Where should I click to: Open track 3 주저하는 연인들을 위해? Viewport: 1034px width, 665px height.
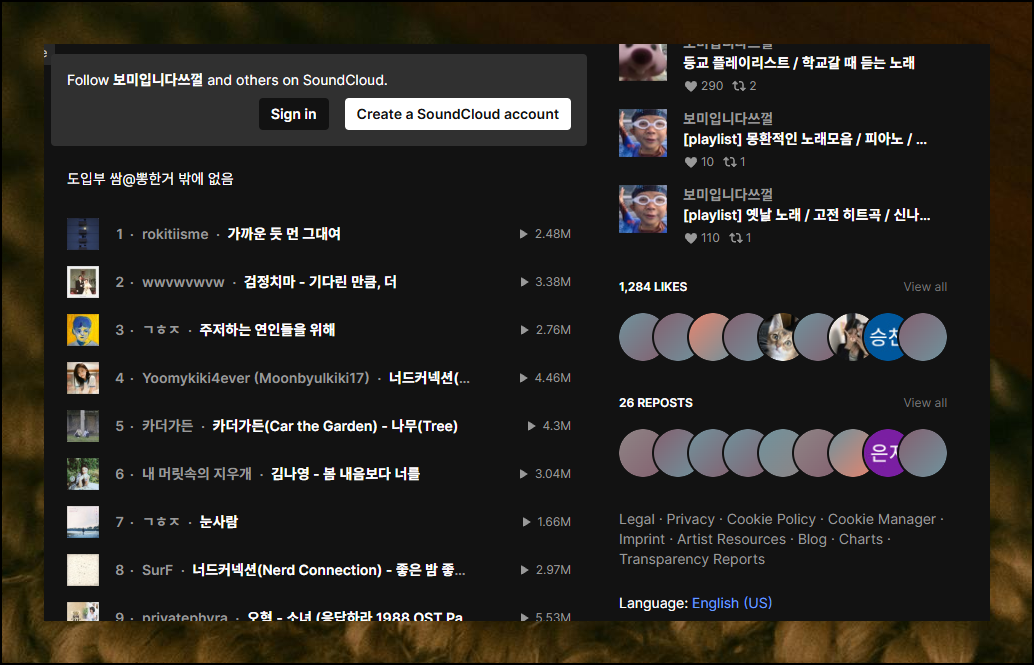click(267, 329)
